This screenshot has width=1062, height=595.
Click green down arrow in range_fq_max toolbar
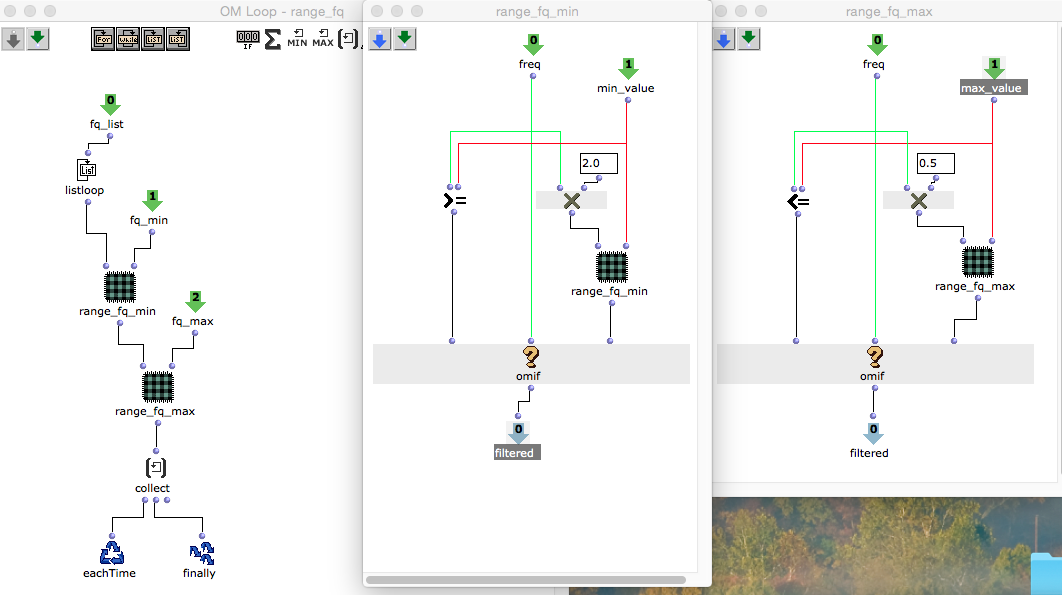(x=748, y=39)
